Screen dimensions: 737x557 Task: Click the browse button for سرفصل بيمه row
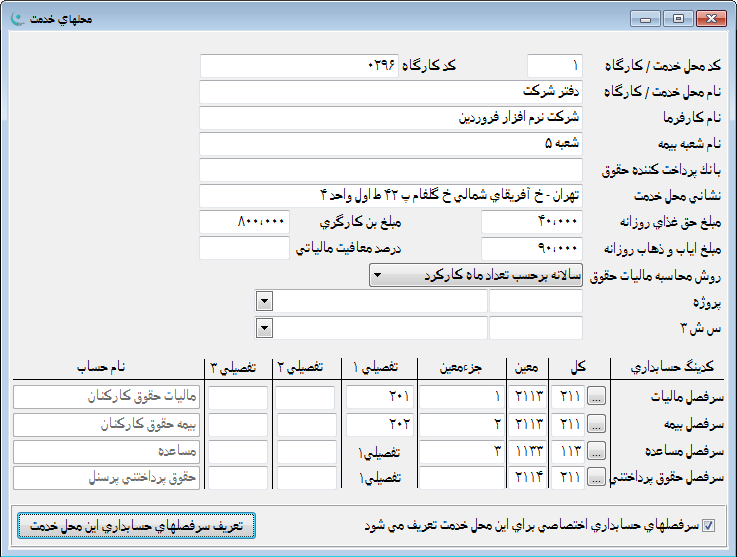(599, 425)
